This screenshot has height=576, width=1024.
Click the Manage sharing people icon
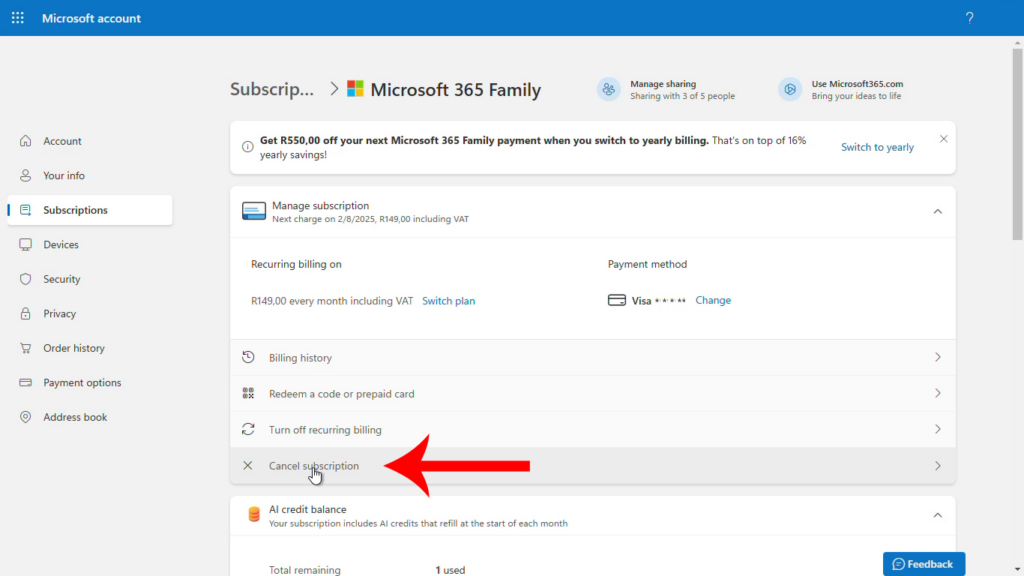click(609, 89)
